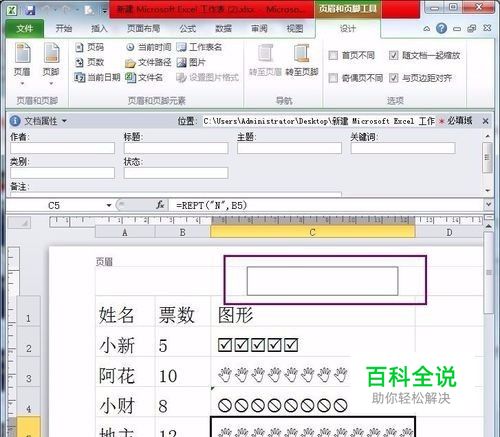This screenshot has height=437, width=500.
Task: Insert Sheet Name element (工作表名)
Action: point(199,47)
